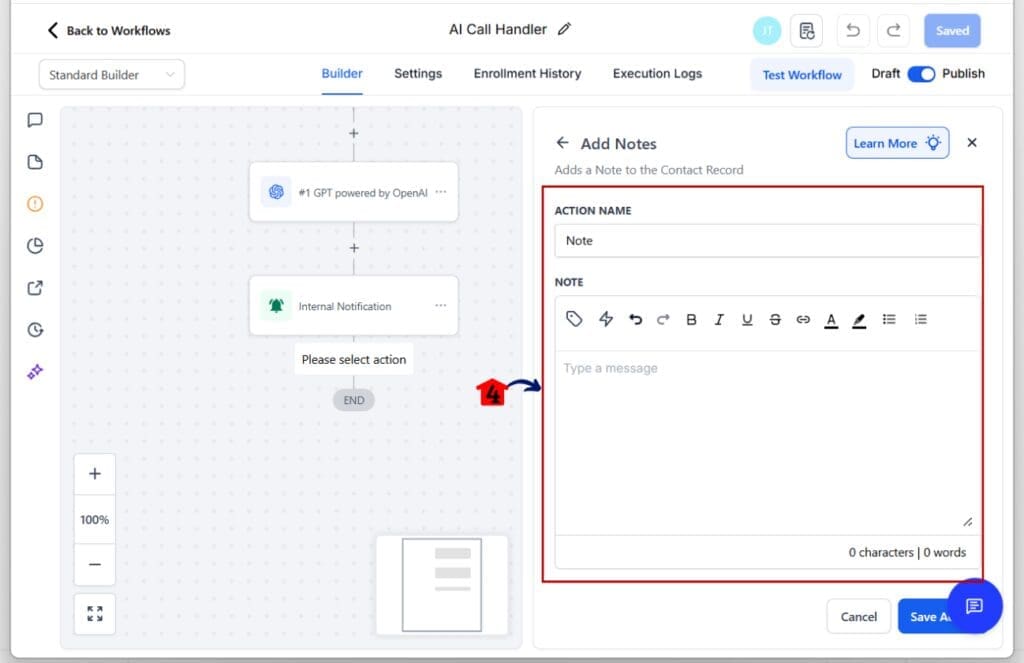
Task: Apply underline formatting in note editor
Action: (747, 320)
